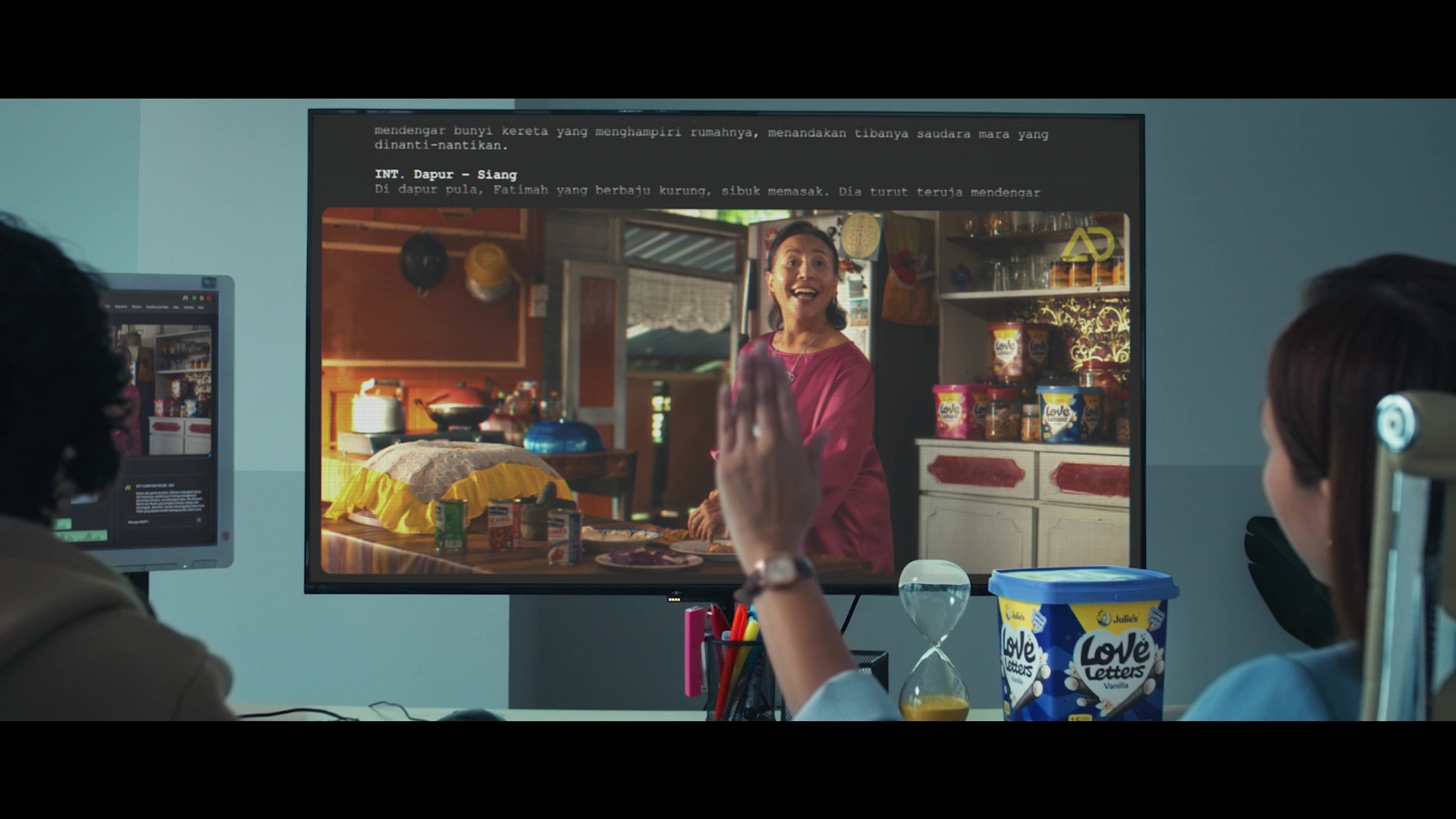Click the scene heading "INT. Dapur – Siang"

445,175
